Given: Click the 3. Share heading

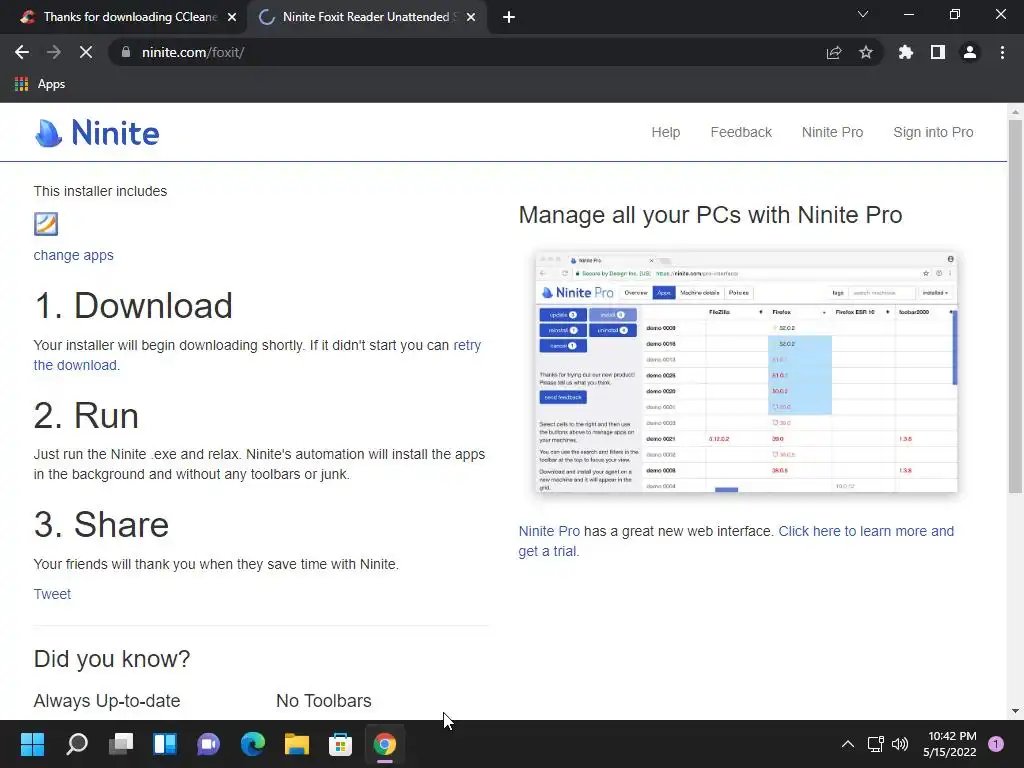Looking at the screenshot, I should (101, 524).
